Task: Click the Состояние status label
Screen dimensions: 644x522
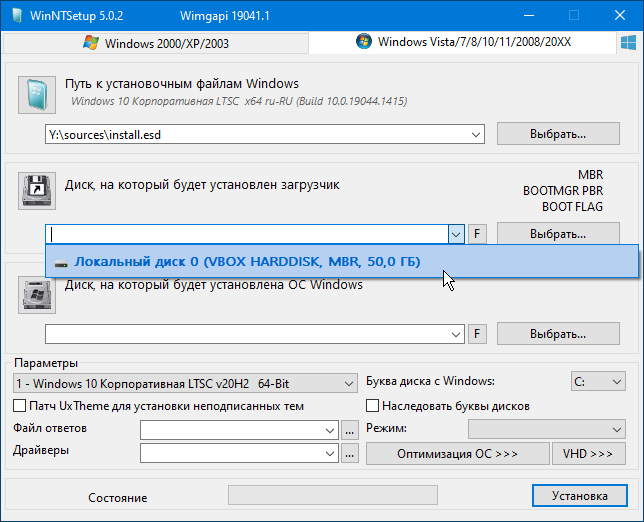Action: [x=118, y=498]
